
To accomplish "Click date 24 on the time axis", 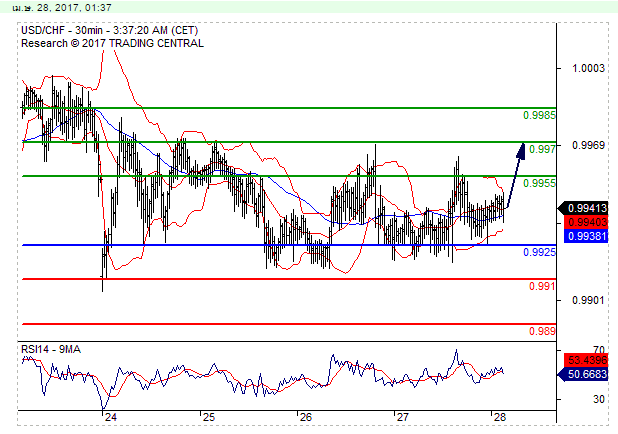I will coord(111,417).
